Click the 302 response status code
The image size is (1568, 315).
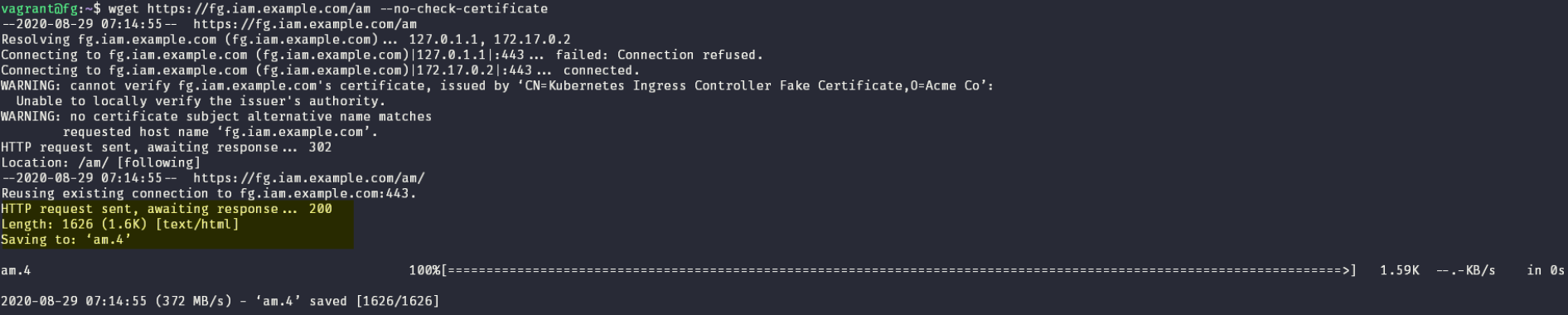click(x=320, y=148)
